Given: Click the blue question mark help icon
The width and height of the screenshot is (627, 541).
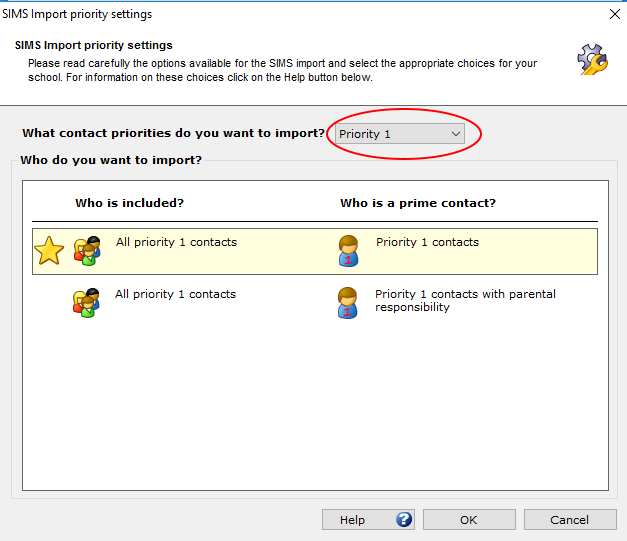Looking at the screenshot, I should pyautogui.click(x=404, y=519).
